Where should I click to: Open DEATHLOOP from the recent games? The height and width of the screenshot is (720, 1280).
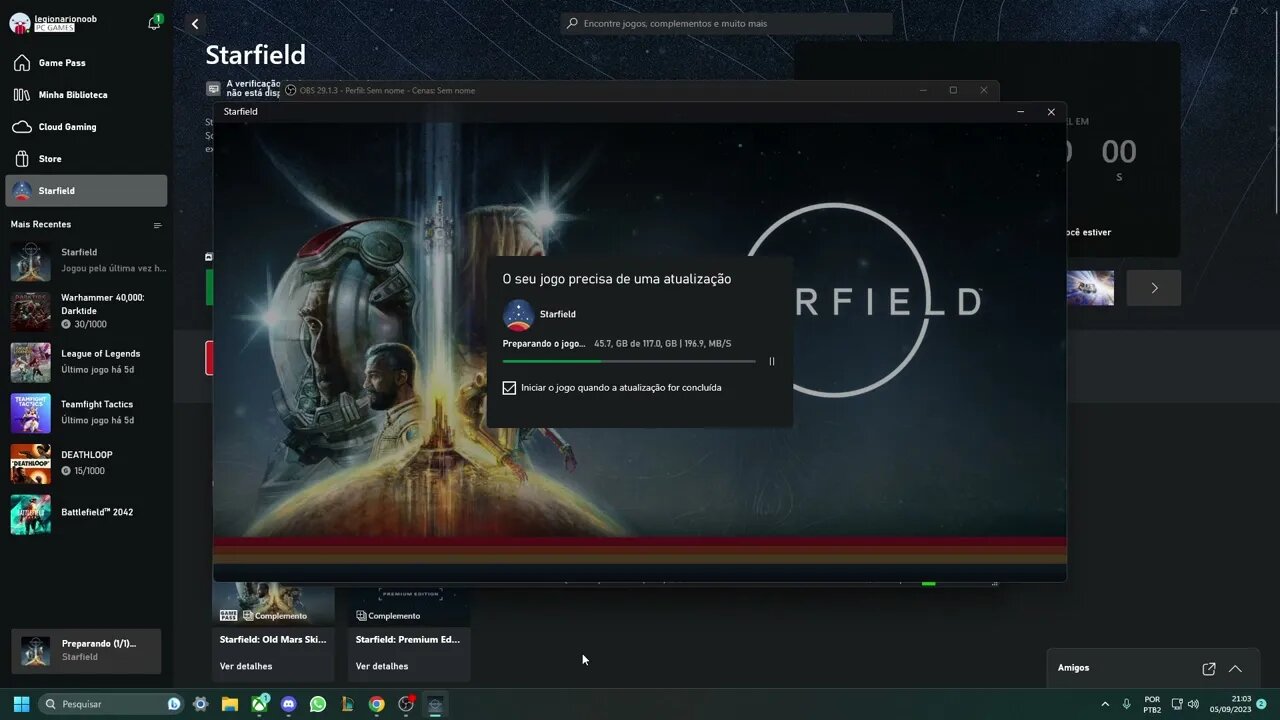point(86,463)
